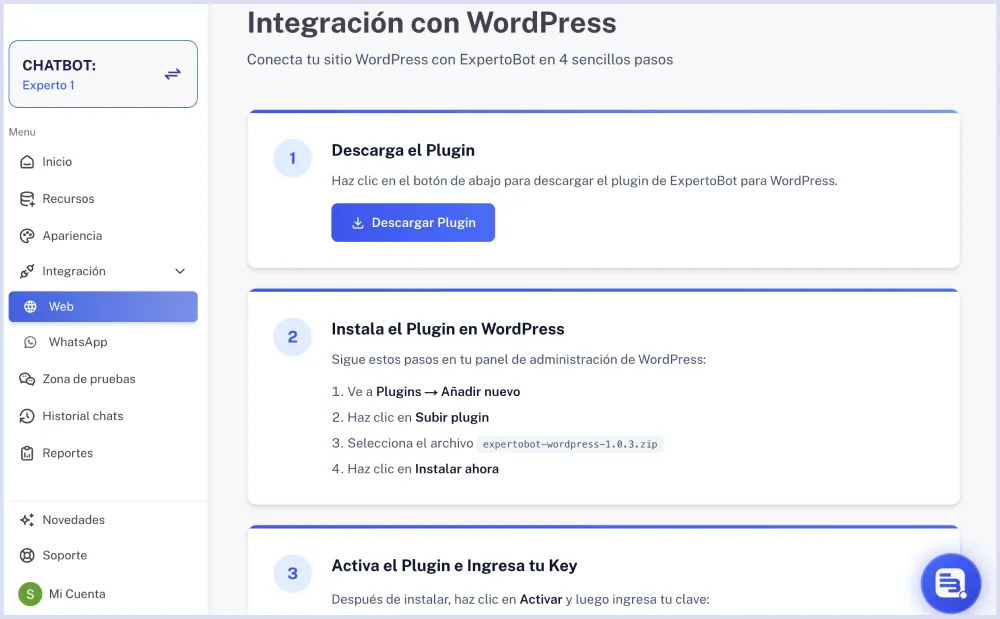Click the Historial chats clock icon

[x=27, y=416]
